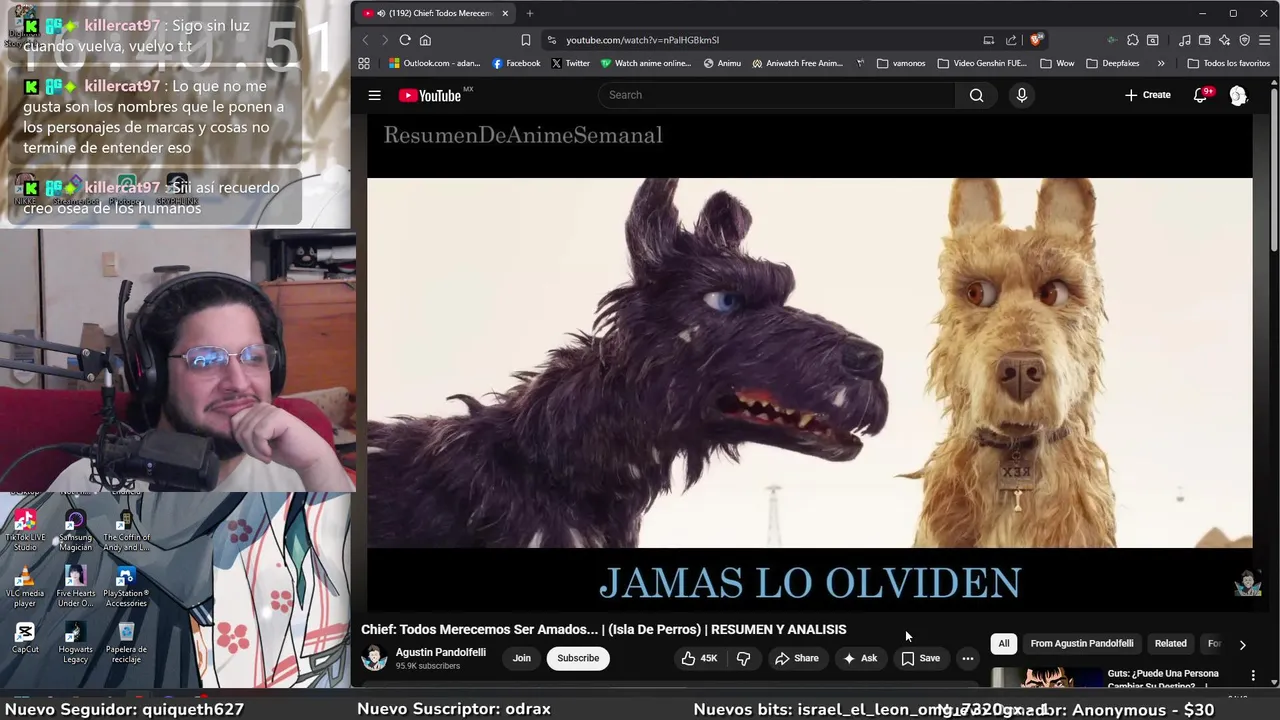Launch VLC media player desktop icon

tap(25, 587)
